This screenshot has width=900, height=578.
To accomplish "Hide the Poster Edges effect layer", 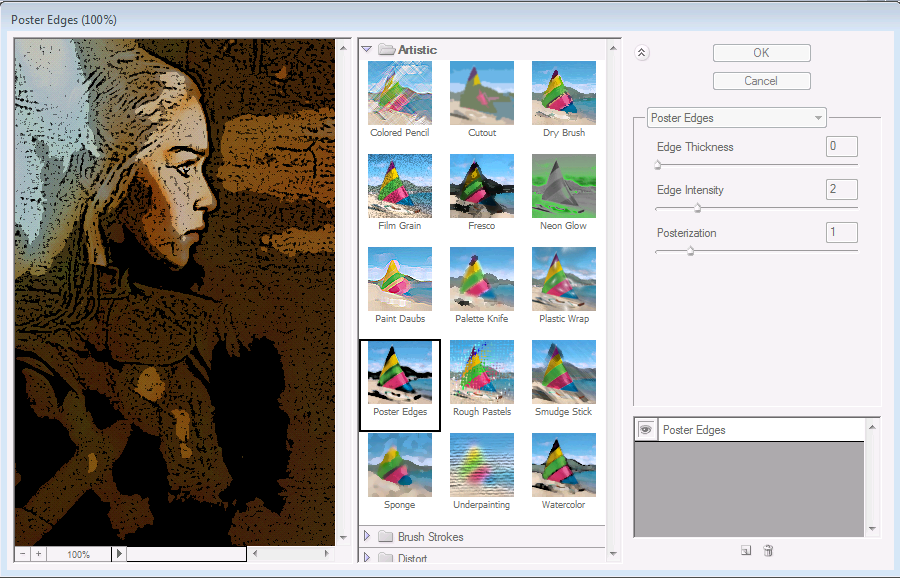I will pyautogui.click(x=646, y=429).
